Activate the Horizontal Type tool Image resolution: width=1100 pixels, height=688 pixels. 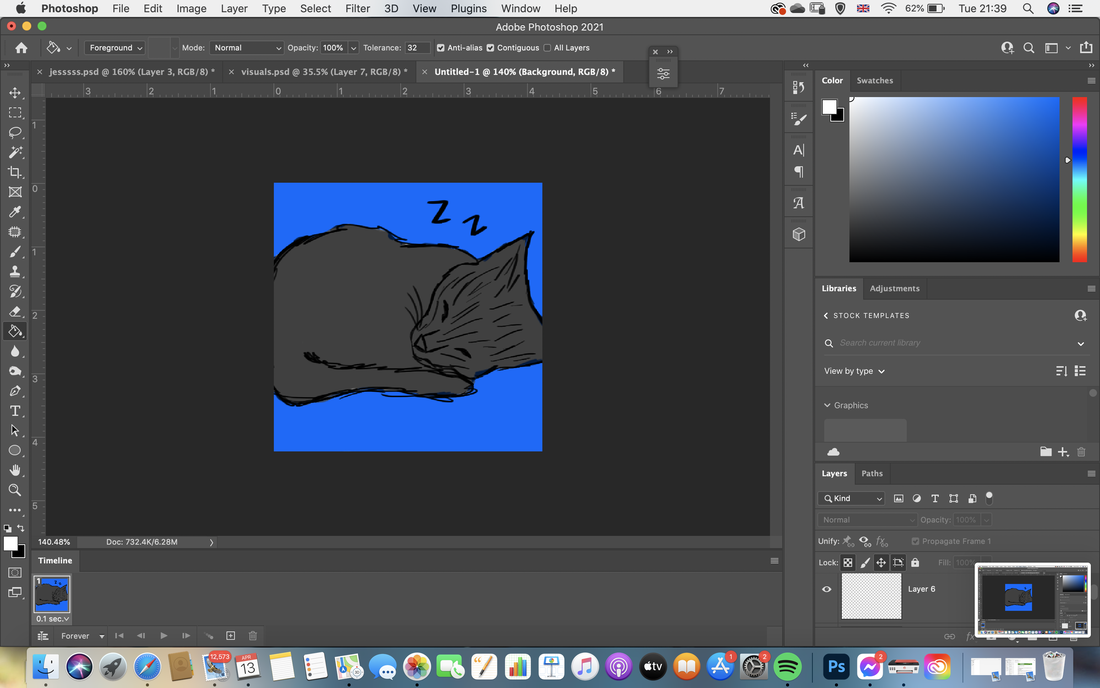(15, 411)
